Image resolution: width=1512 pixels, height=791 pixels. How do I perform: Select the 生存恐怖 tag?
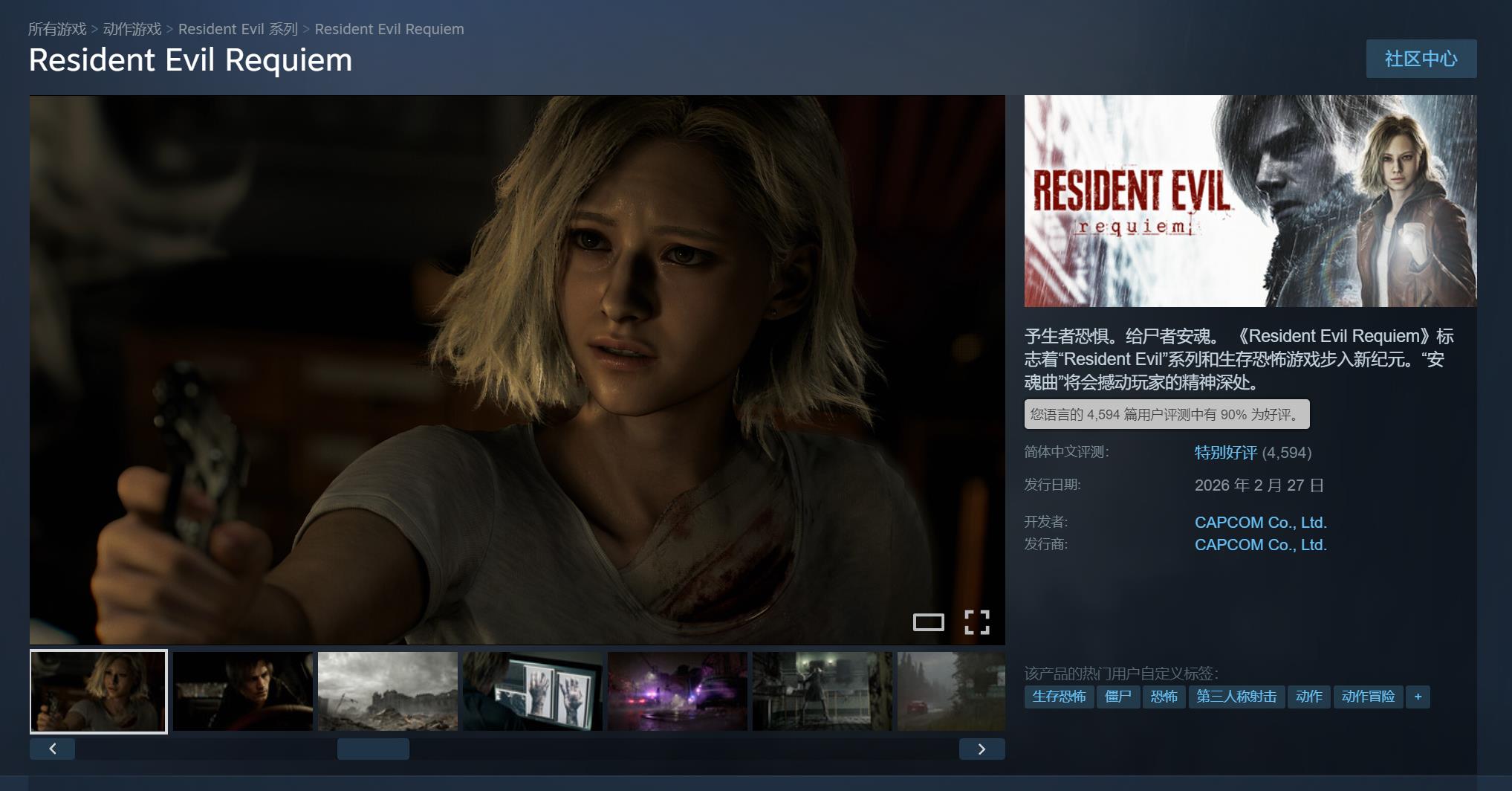[1059, 697]
